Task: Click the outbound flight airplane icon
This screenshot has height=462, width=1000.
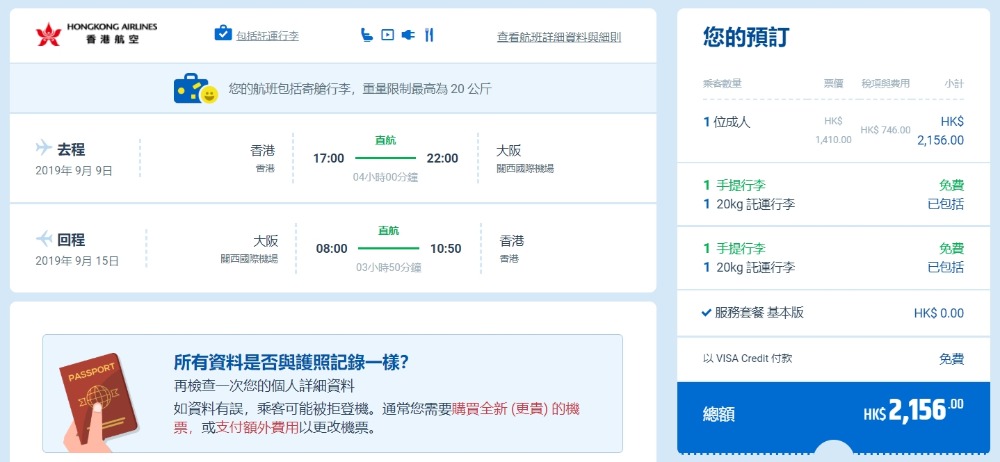Action: [43, 148]
